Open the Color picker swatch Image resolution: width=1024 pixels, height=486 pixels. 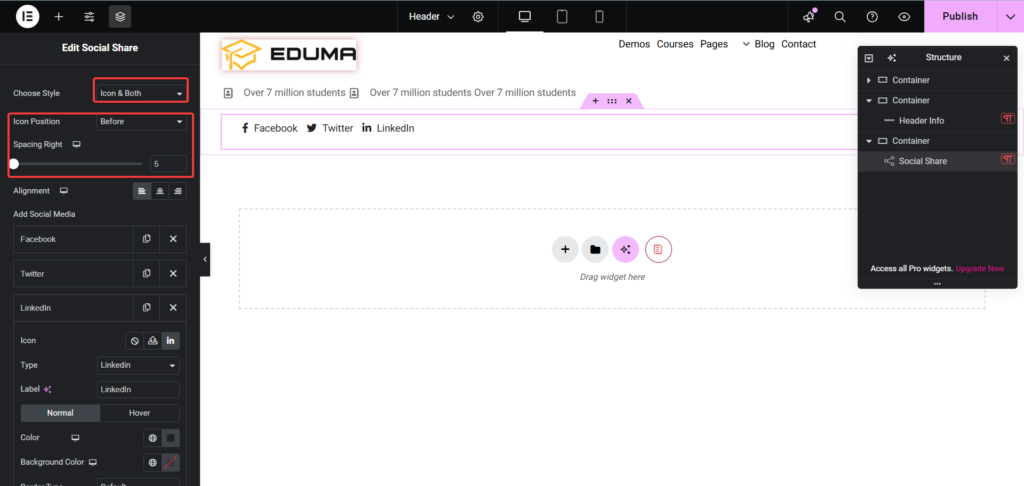tap(170, 438)
